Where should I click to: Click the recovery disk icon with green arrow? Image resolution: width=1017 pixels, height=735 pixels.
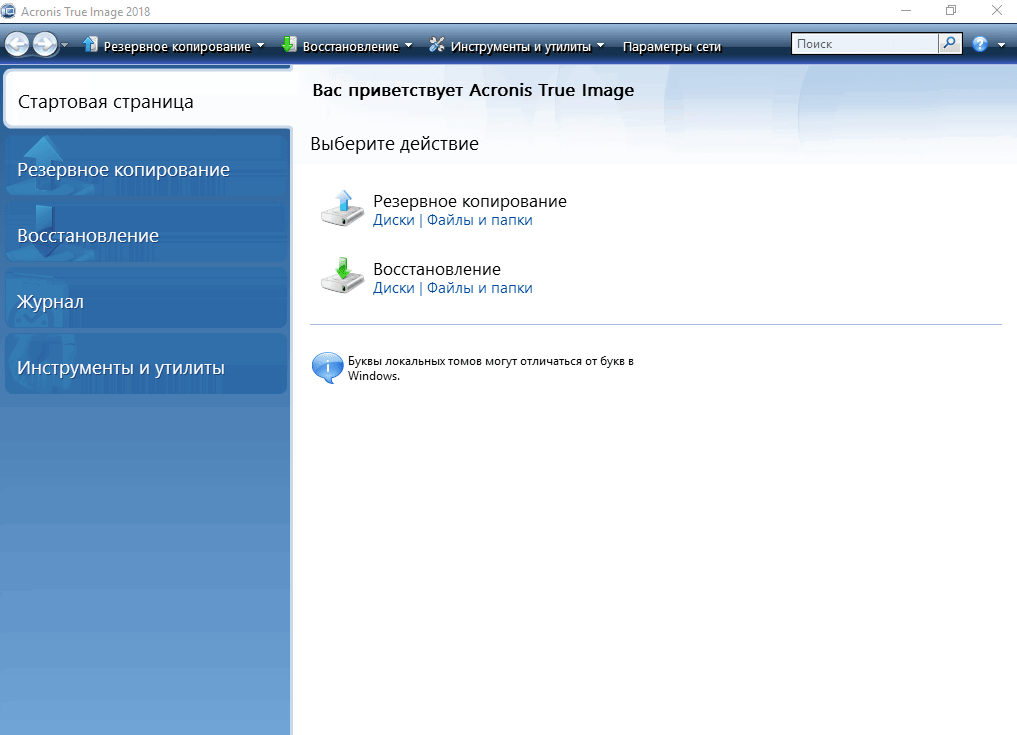click(x=342, y=276)
